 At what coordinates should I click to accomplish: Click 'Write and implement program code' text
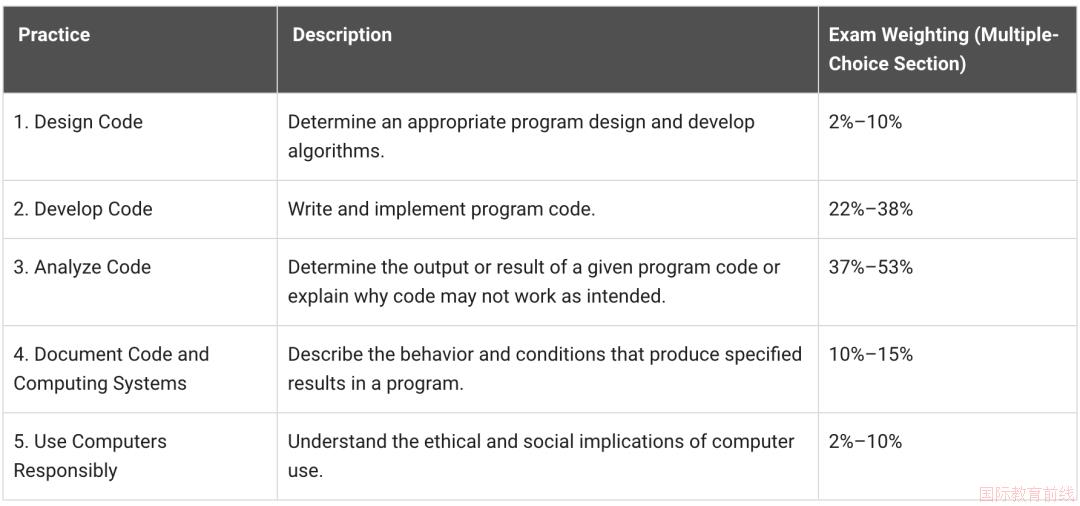tap(441, 209)
